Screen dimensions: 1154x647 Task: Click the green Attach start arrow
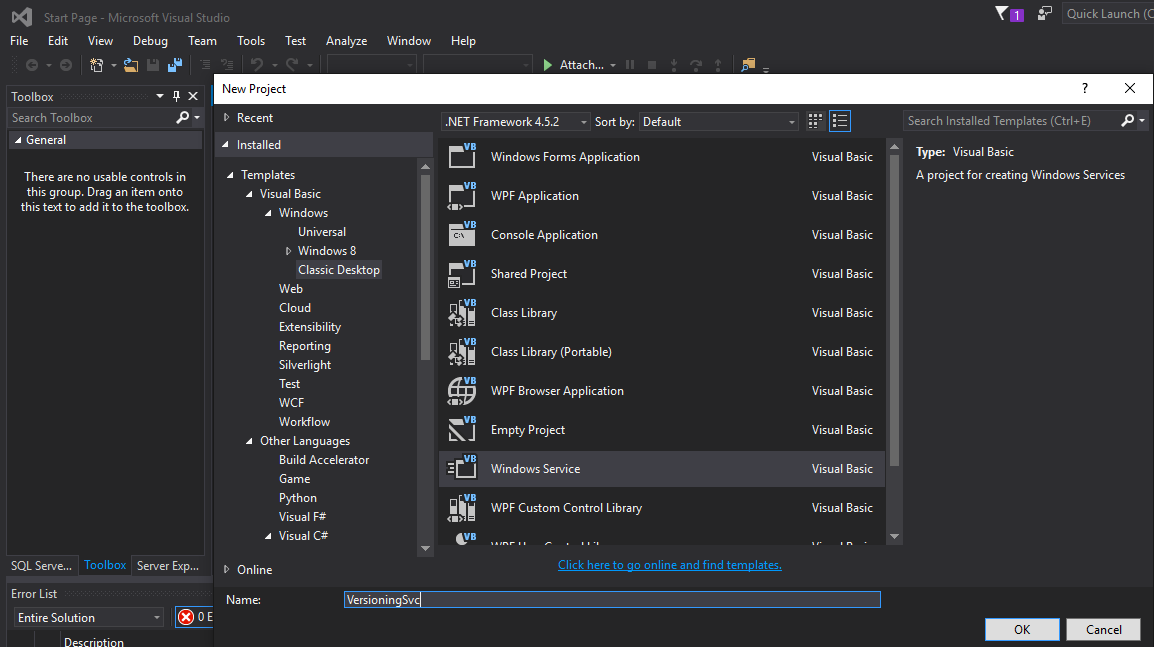tap(548, 65)
